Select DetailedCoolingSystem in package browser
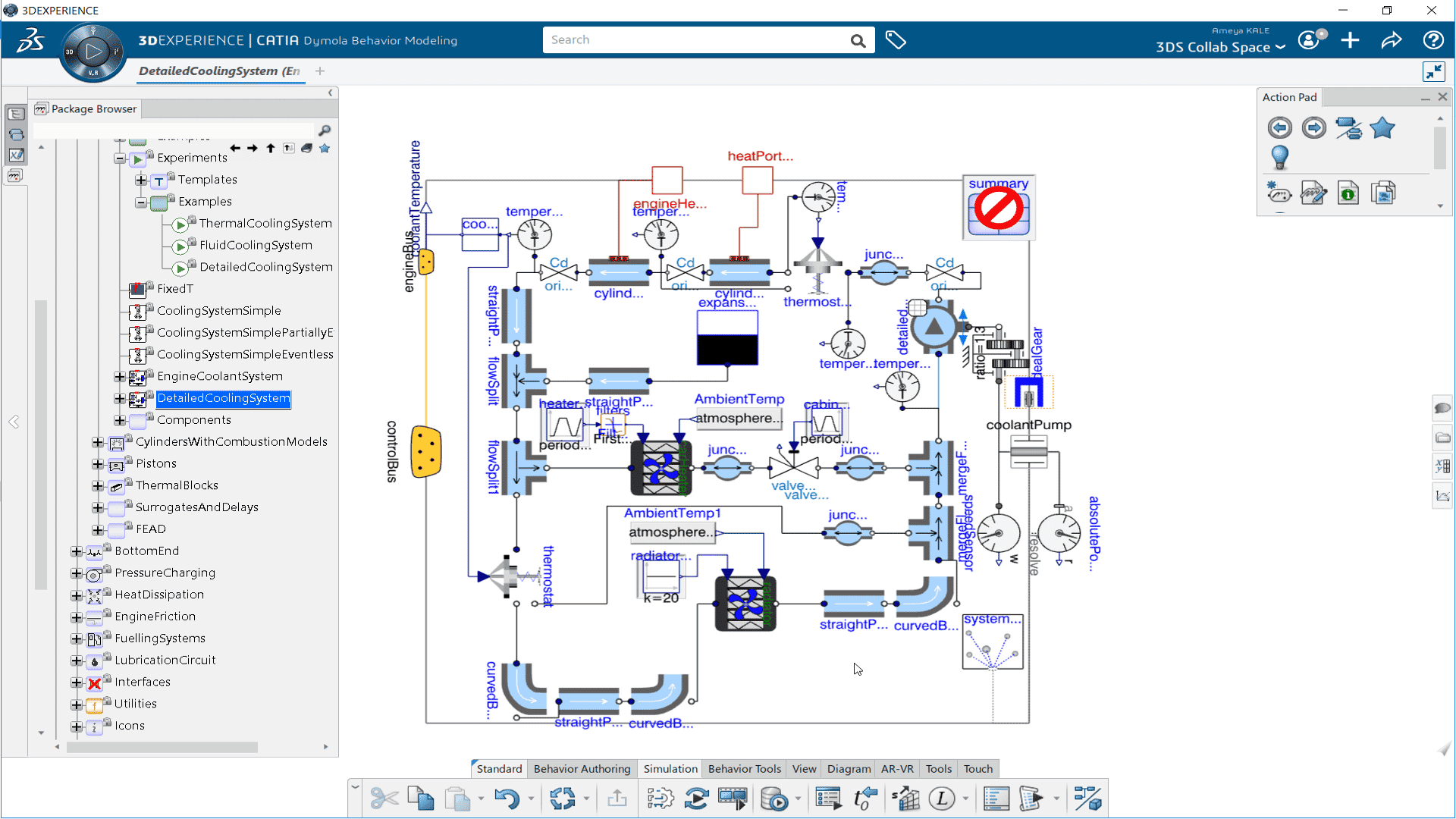This screenshot has height=819, width=1456. pyautogui.click(x=224, y=398)
